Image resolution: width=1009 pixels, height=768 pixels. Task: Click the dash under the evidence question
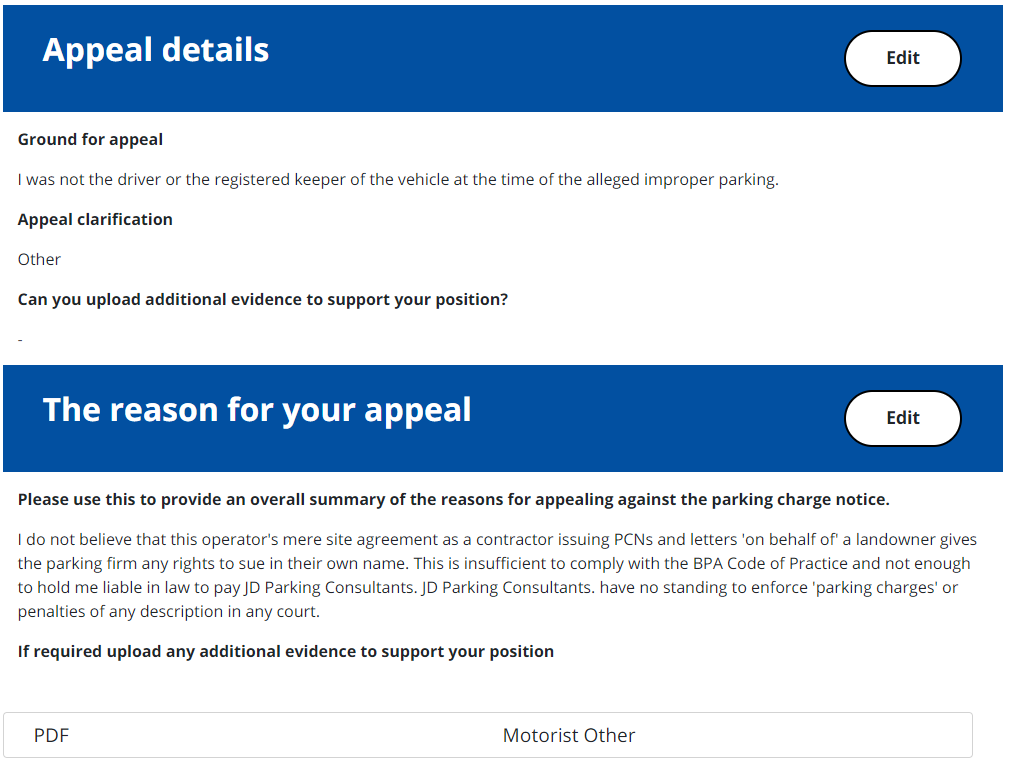(20, 340)
